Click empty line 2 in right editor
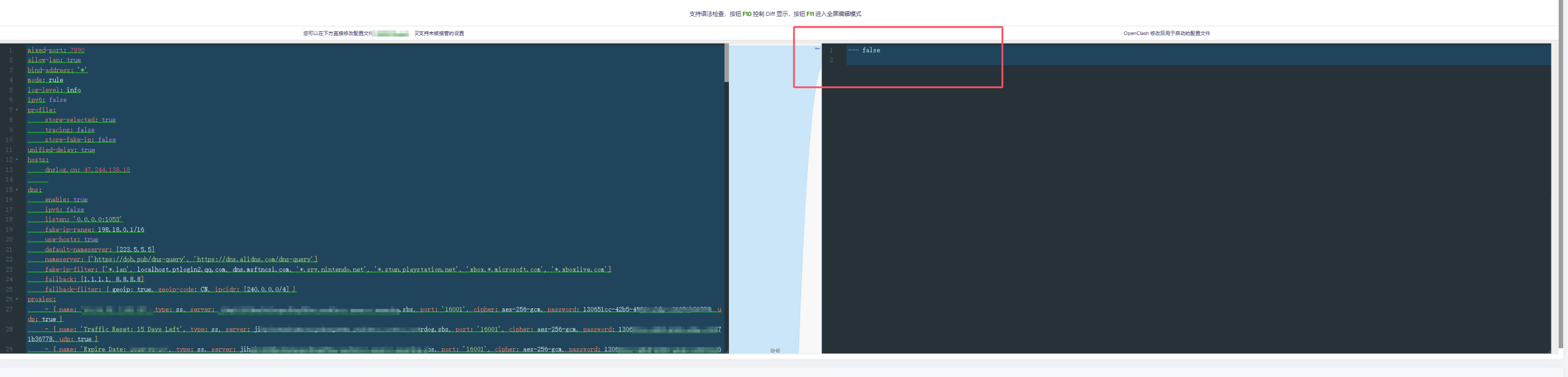Image resolution: width=1568 pixels, height=377 pixels. tap(1198, 60)
